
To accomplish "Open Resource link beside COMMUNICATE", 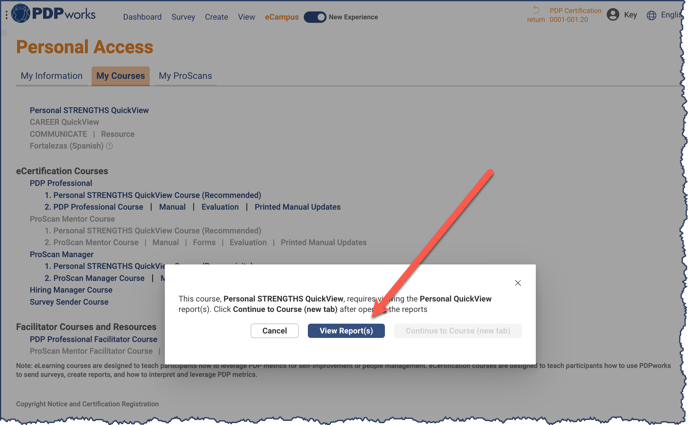I will (x=118, y=134).
